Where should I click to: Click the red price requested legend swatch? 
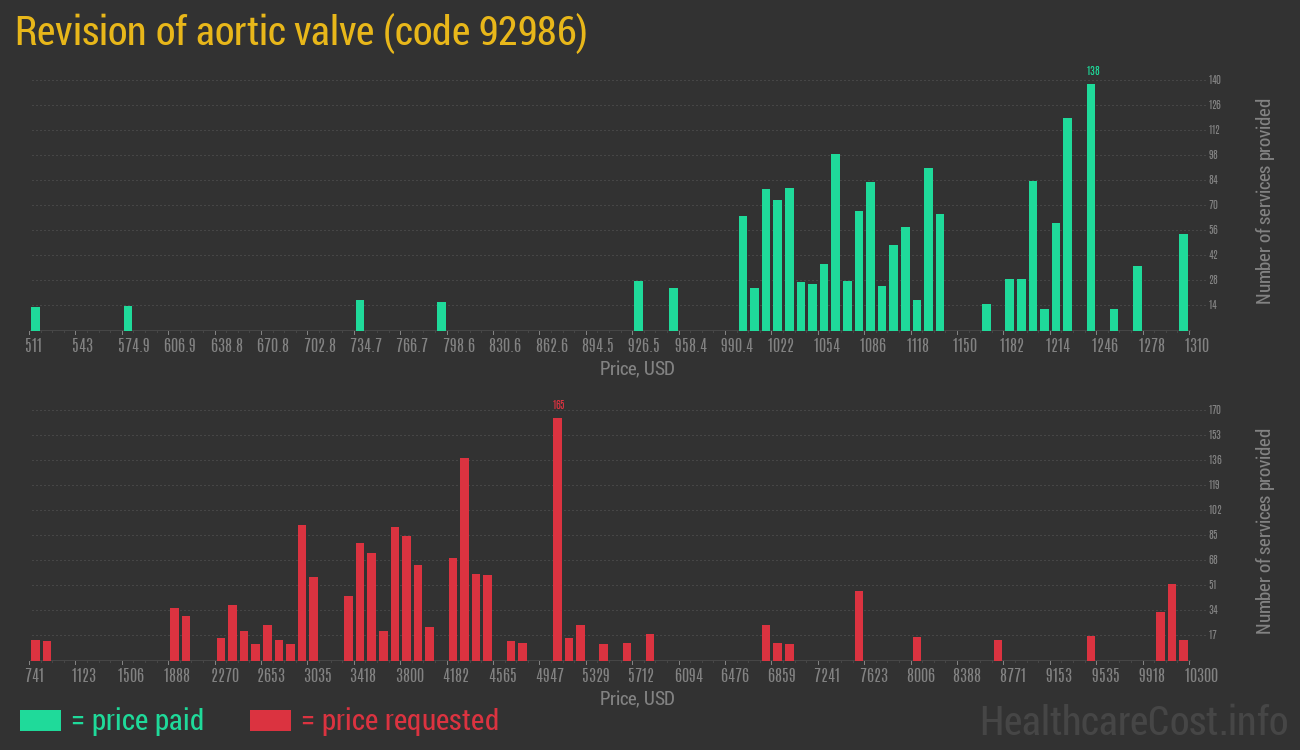click(x=270, y=720)
